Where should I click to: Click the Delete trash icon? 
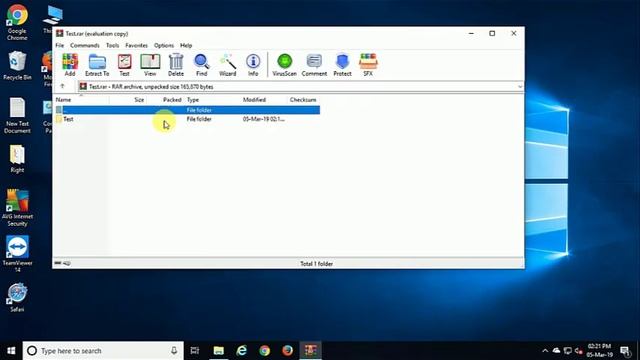176,65
